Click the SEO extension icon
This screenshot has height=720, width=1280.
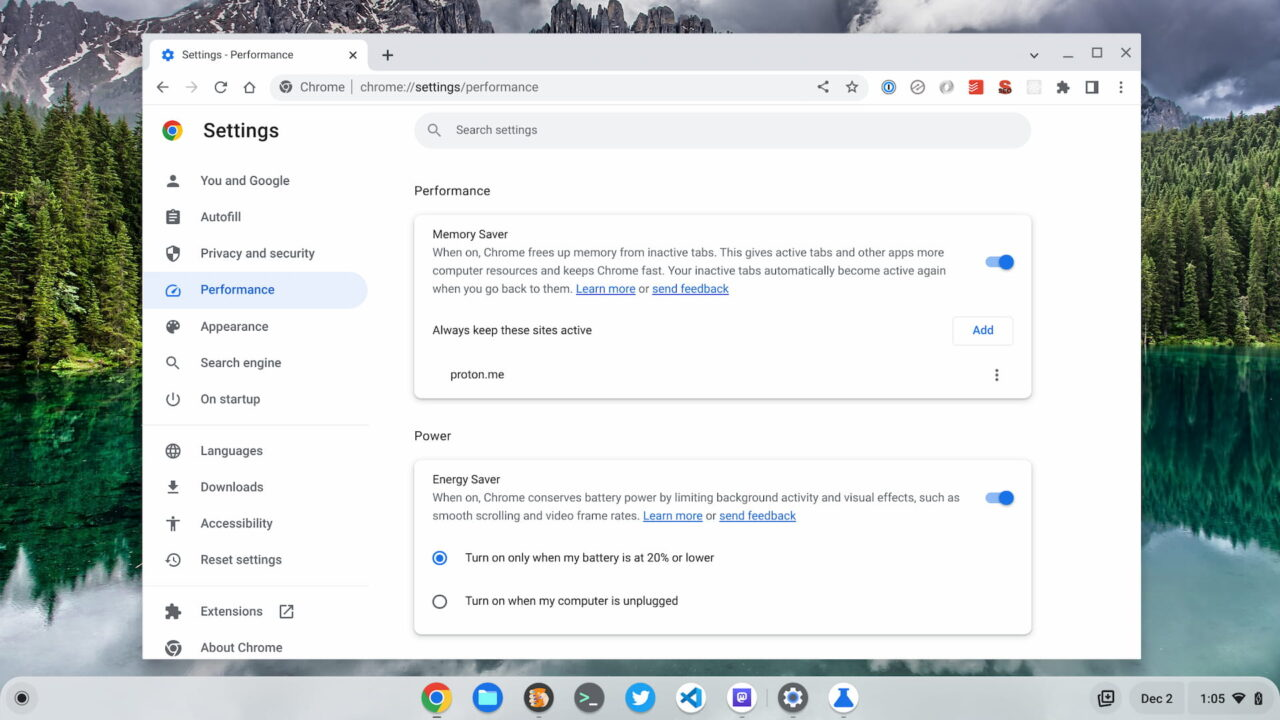tap(1005, 87)
